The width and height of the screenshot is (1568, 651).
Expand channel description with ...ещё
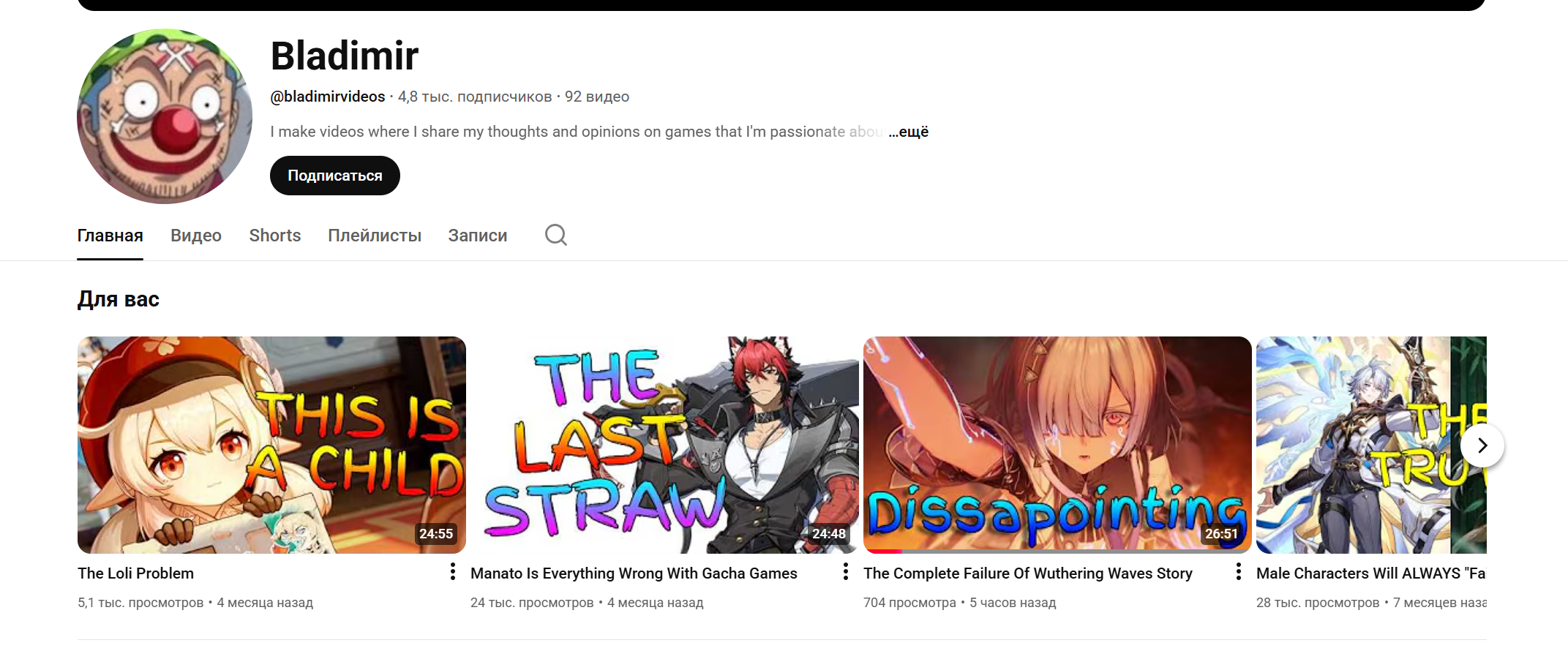909,132
